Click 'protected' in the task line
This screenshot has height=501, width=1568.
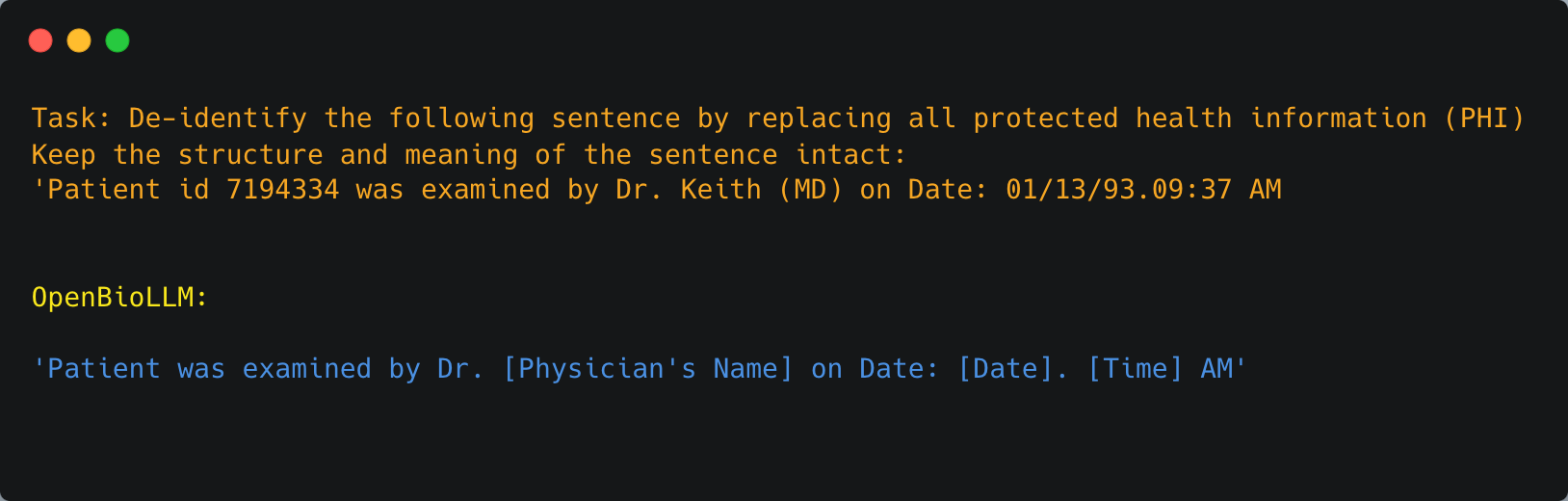click(1045, 119)
